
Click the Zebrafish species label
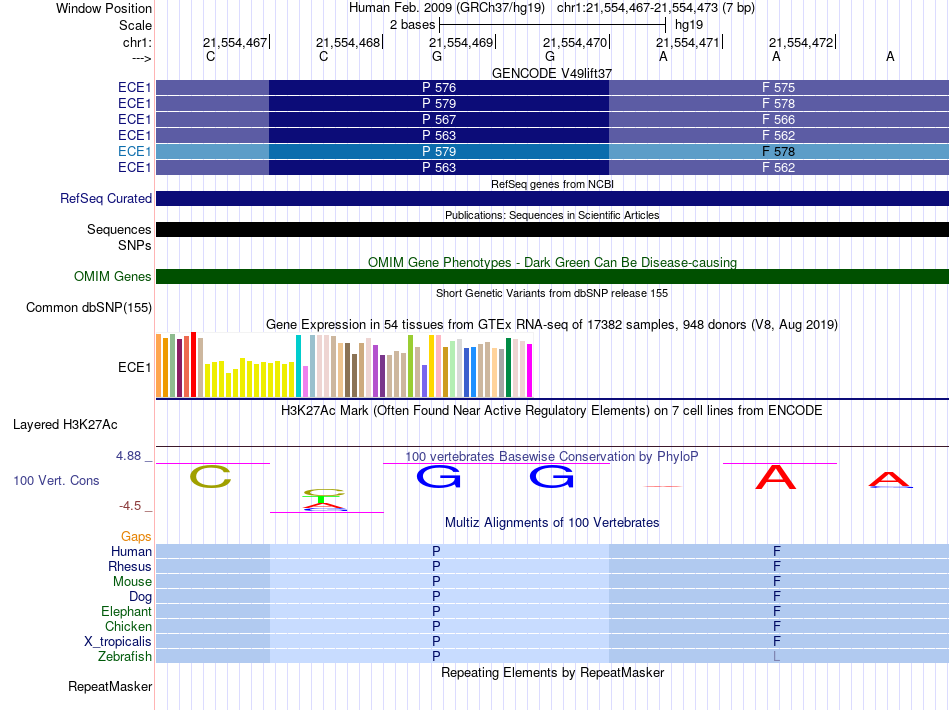coord(125,657)
